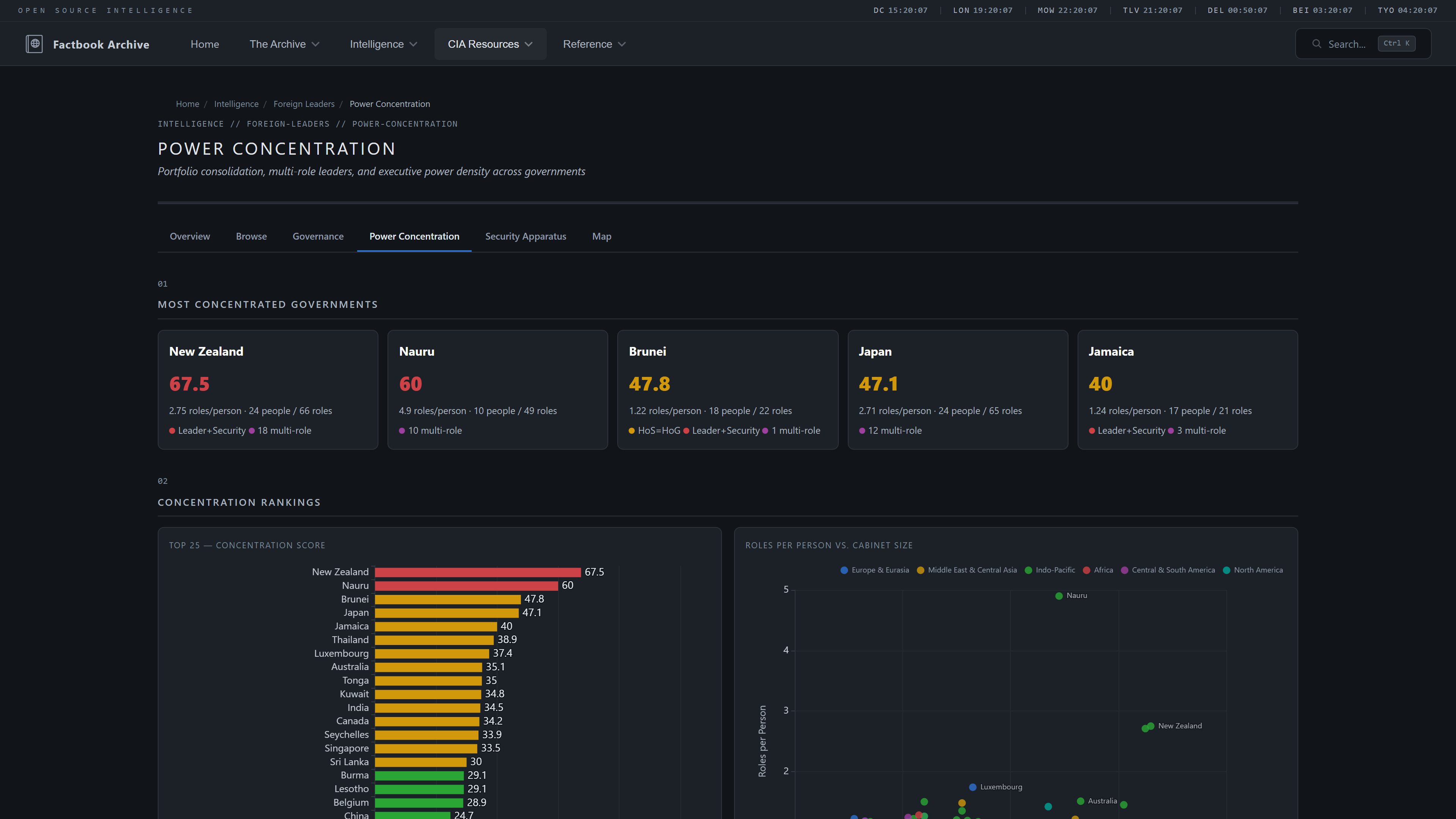Expand The Archive dropdown menu
1456x819 pixels.
point(284,44)
